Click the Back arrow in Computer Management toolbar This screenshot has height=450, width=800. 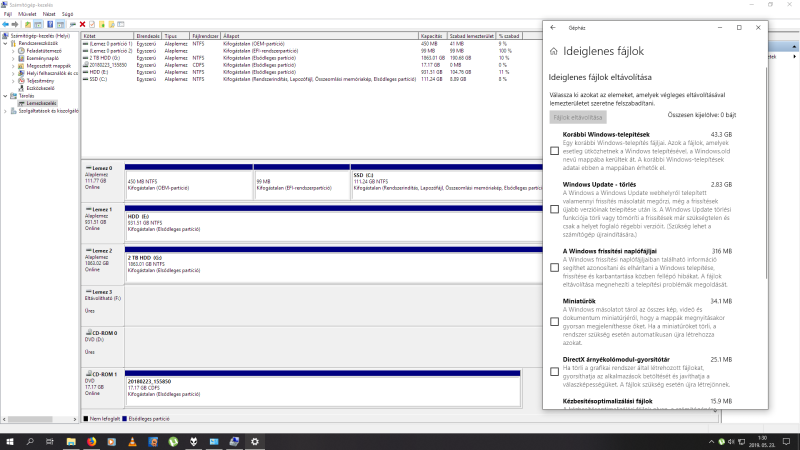coord(6,24)
